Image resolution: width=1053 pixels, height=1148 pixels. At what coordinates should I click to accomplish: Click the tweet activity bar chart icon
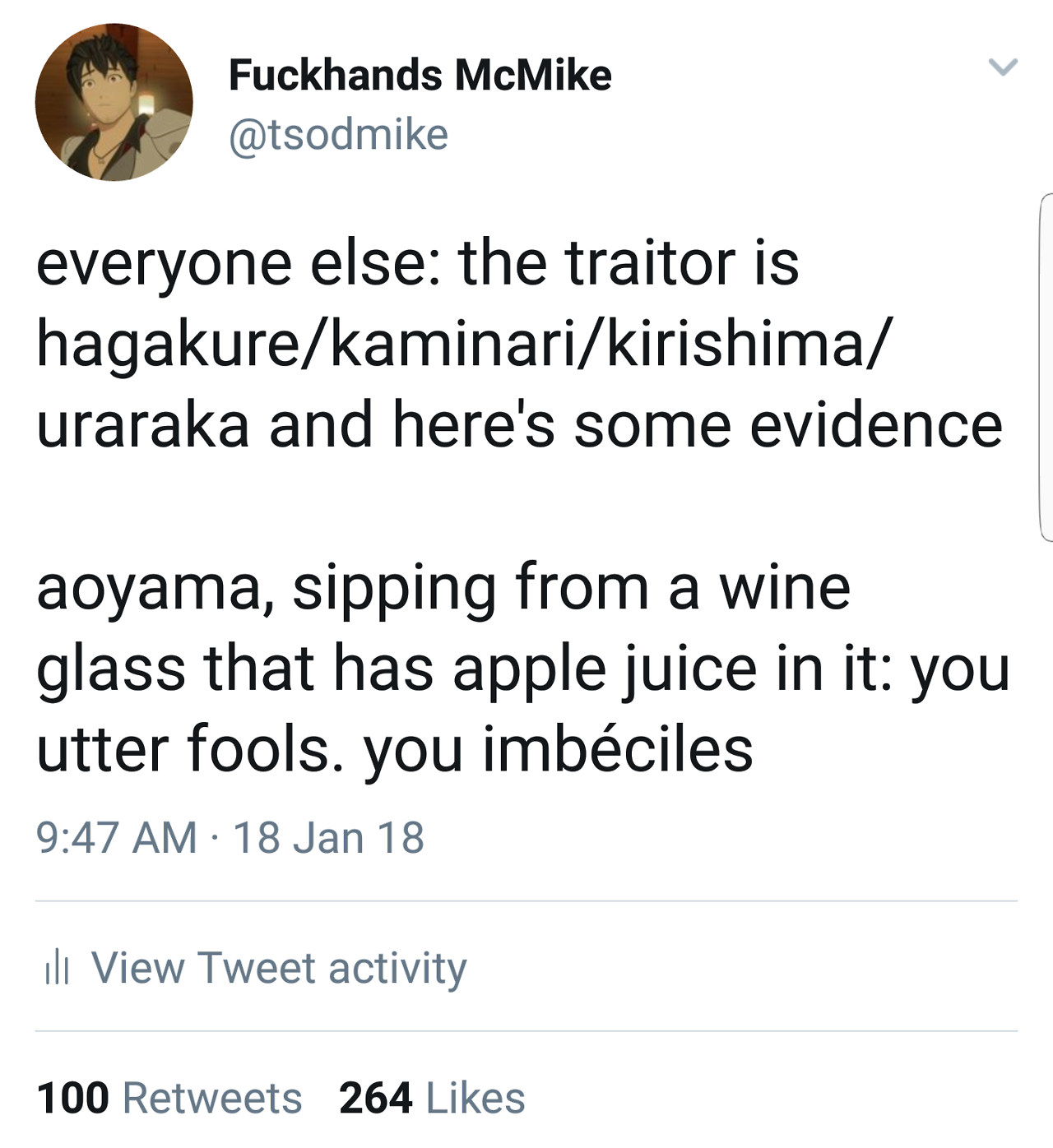57,967
